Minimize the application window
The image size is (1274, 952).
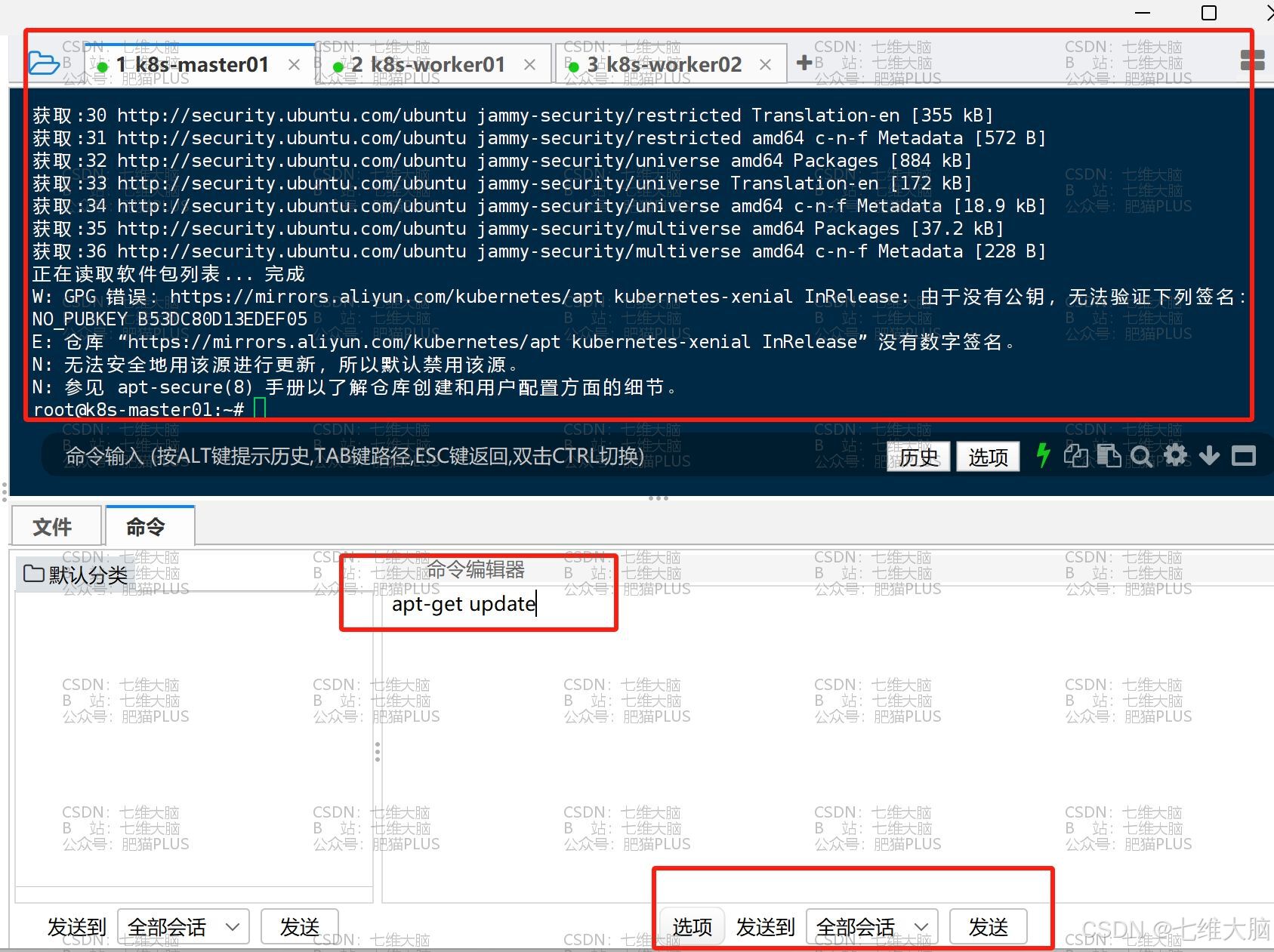[x=1143, y=13]
